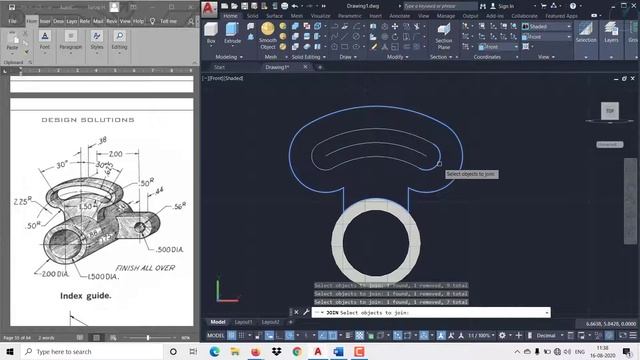Switch to the Solid ribbon tab
640x360 pixels.
(253, 16)
